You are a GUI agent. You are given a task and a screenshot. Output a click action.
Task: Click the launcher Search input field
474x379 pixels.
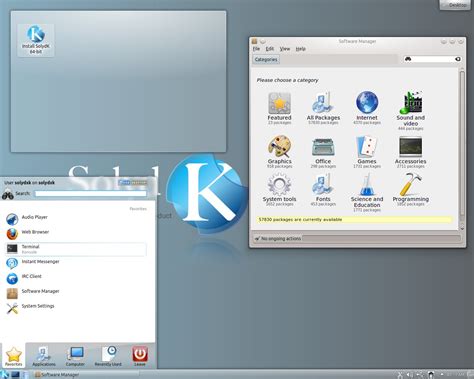(x=91, y=193)
